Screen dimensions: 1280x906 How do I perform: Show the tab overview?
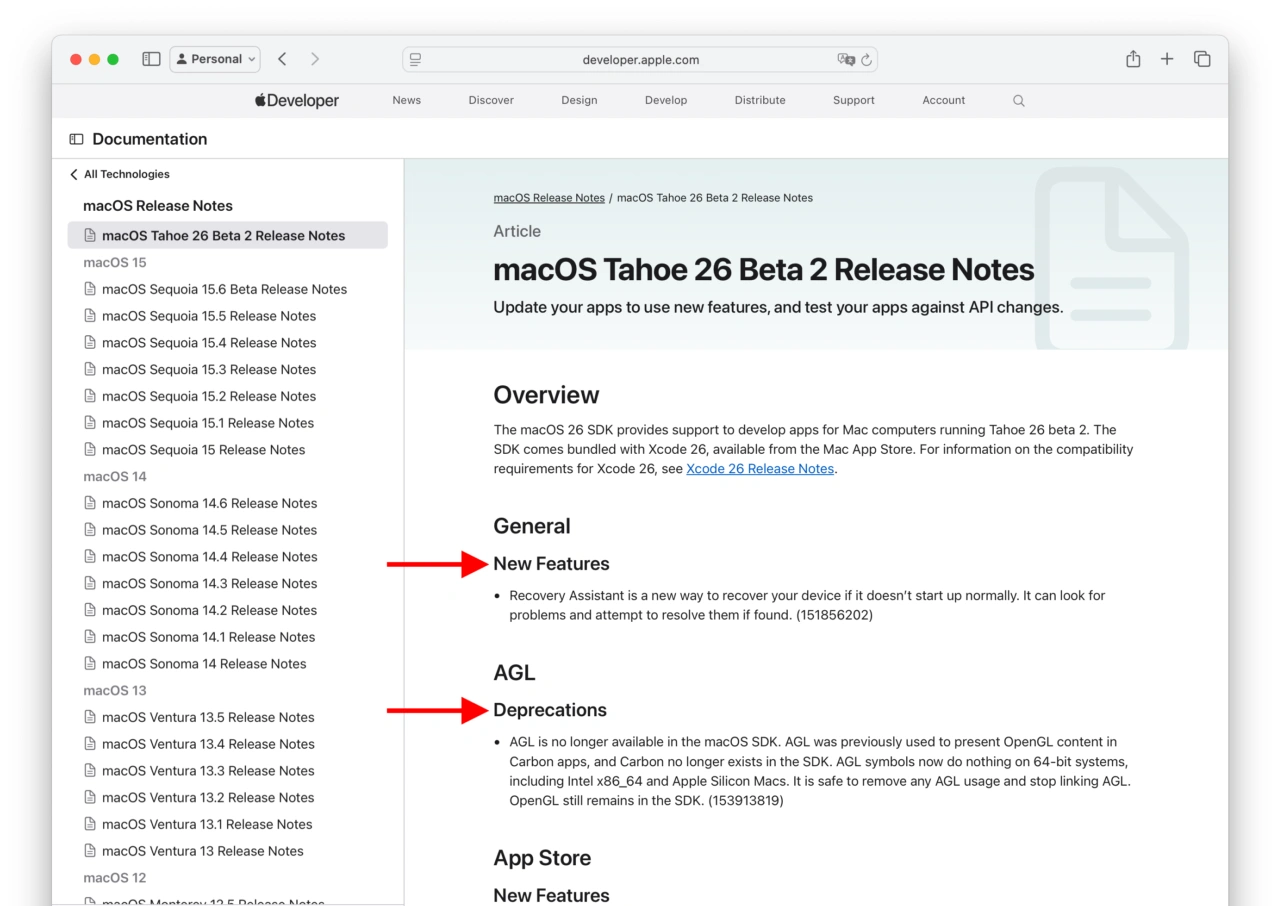(x=1202, y=59)
